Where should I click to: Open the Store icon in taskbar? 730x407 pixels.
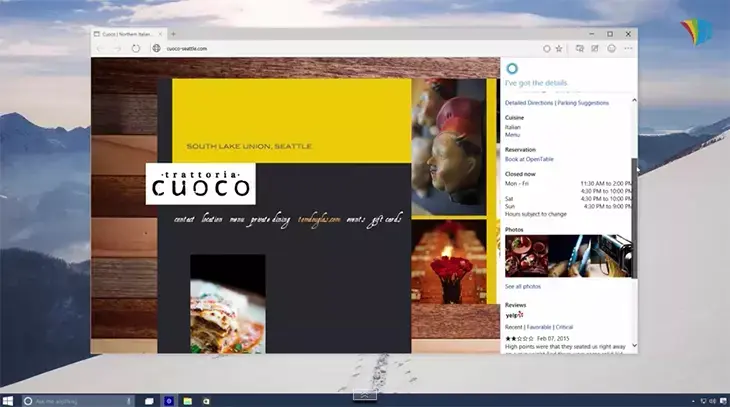[206, 401]
